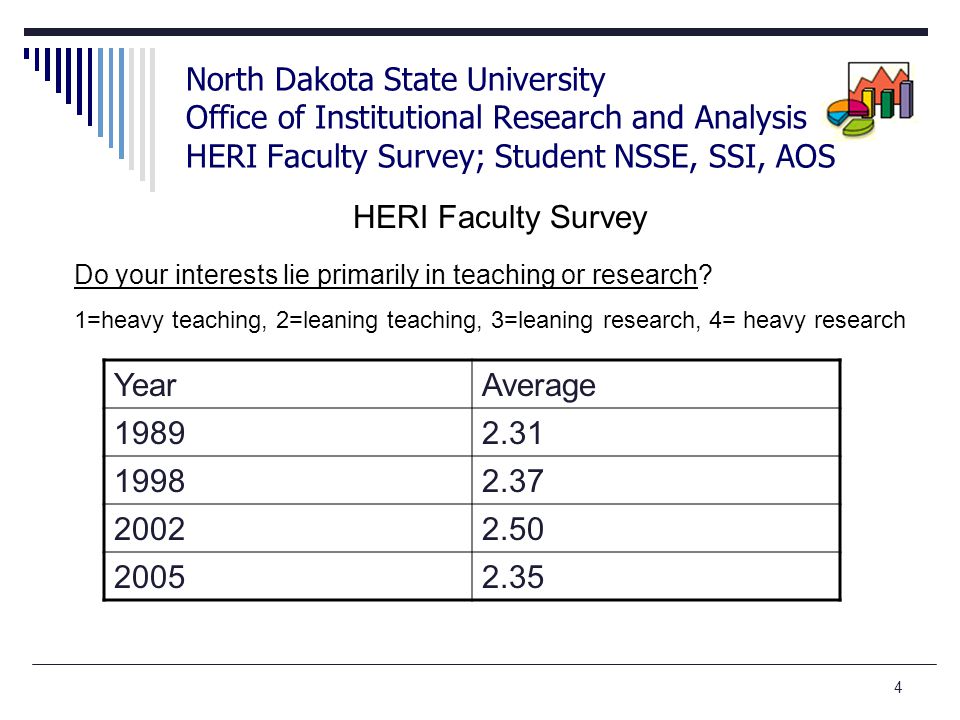Click the underlined teaching or research question
The image size is (960, 720).
pyautogui.click(x=392, y=275)
